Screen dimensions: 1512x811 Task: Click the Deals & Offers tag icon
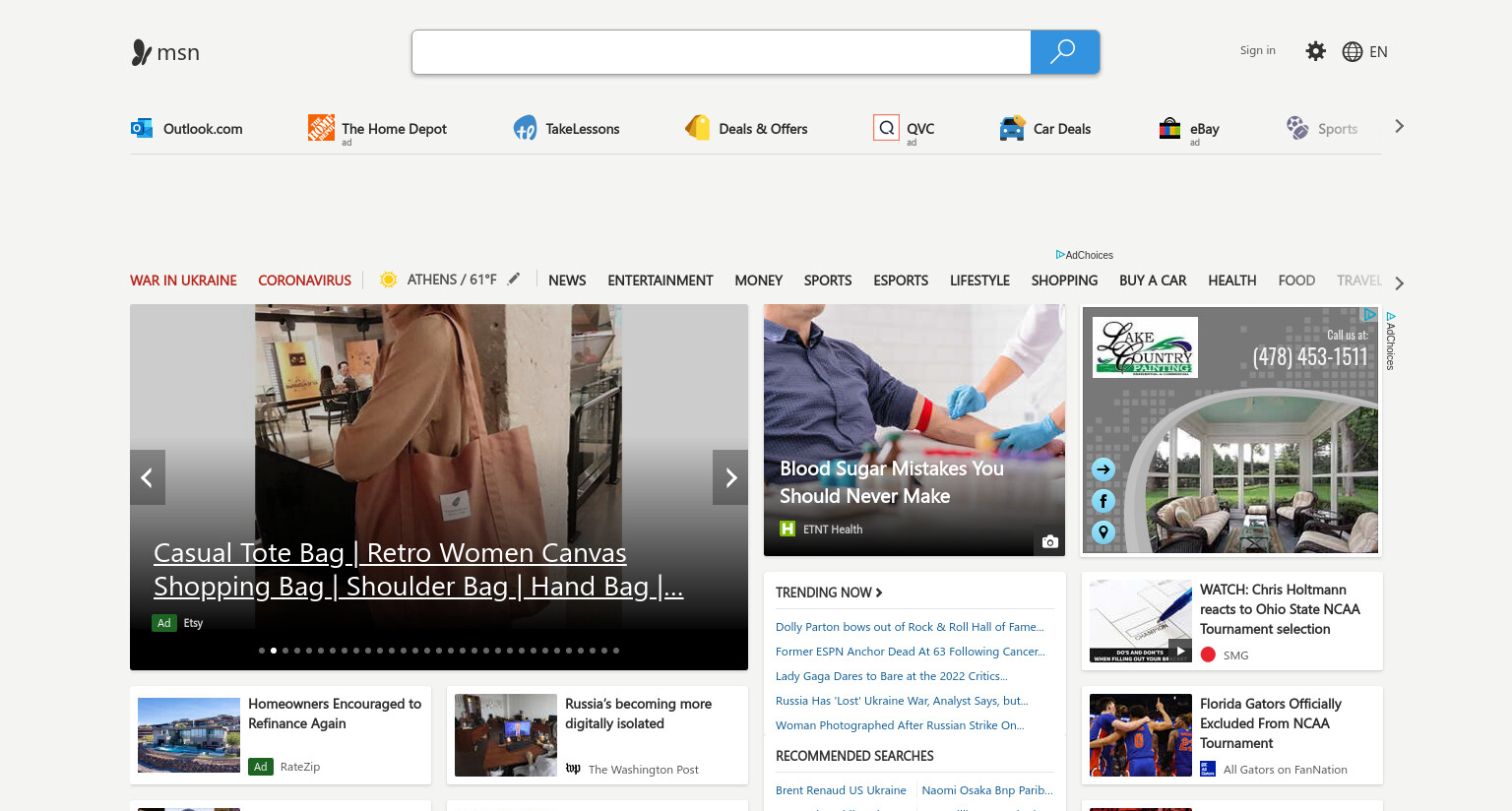(x=698, y=128)
